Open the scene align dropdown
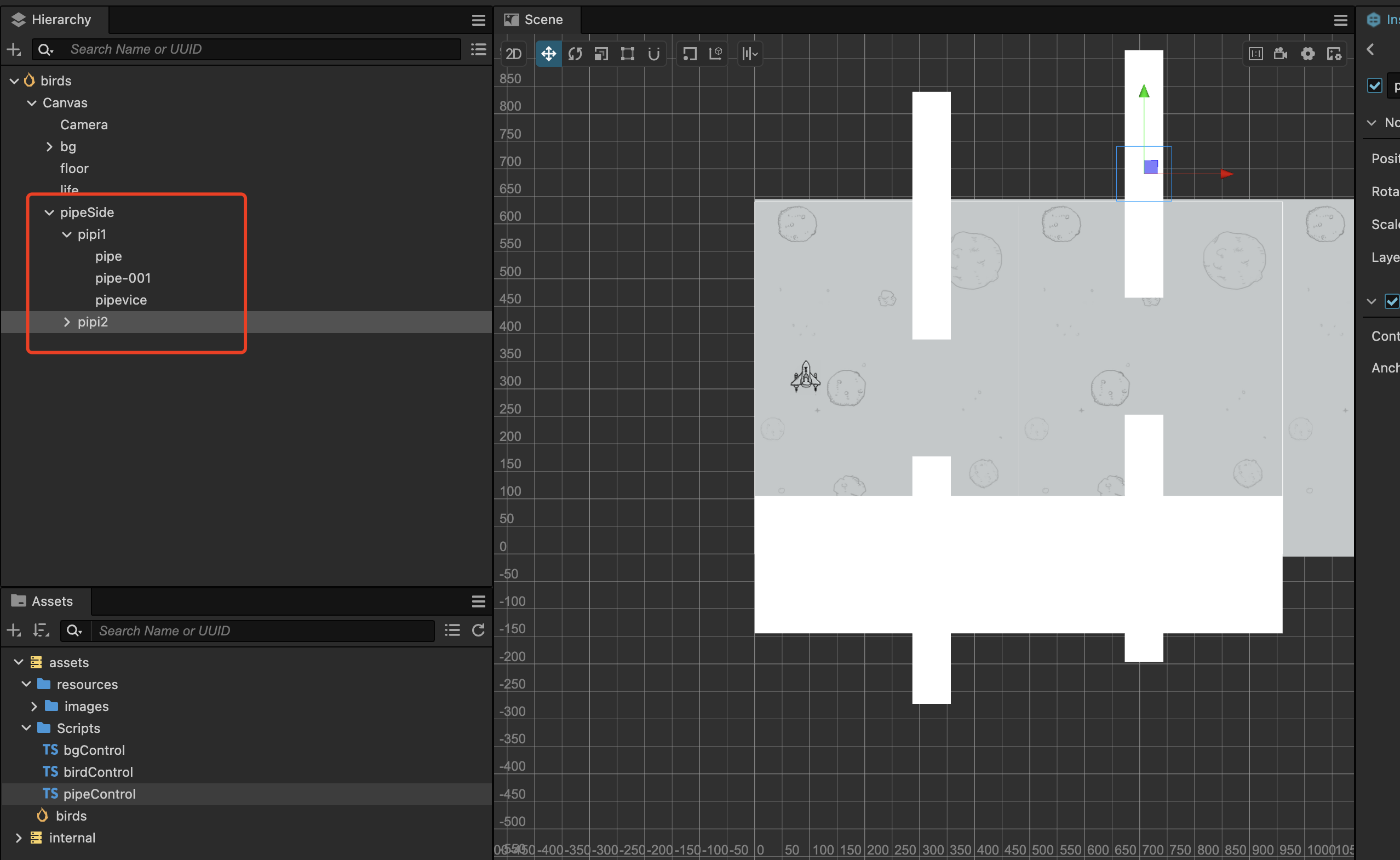 point(749,54)
